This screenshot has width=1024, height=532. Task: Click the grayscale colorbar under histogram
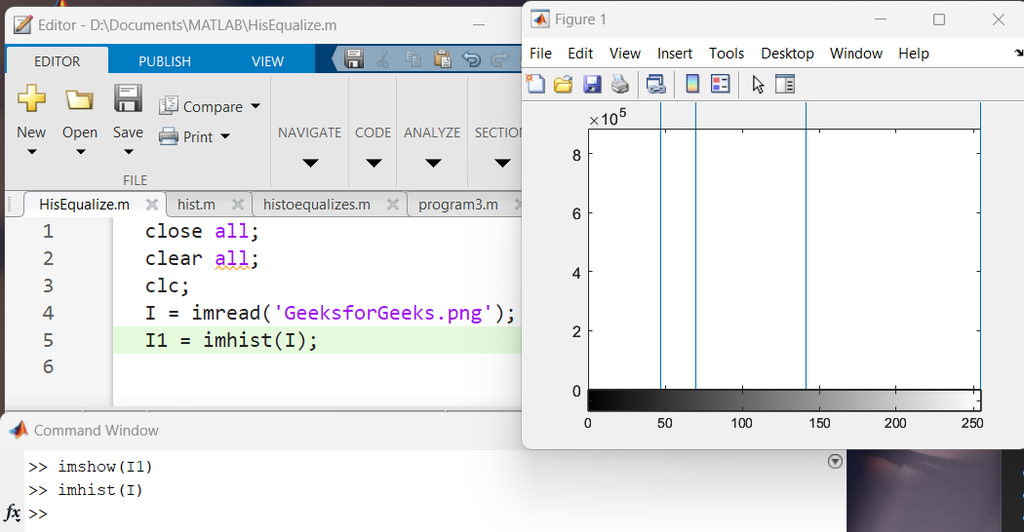pyautogui.click(x=784, y=400)
